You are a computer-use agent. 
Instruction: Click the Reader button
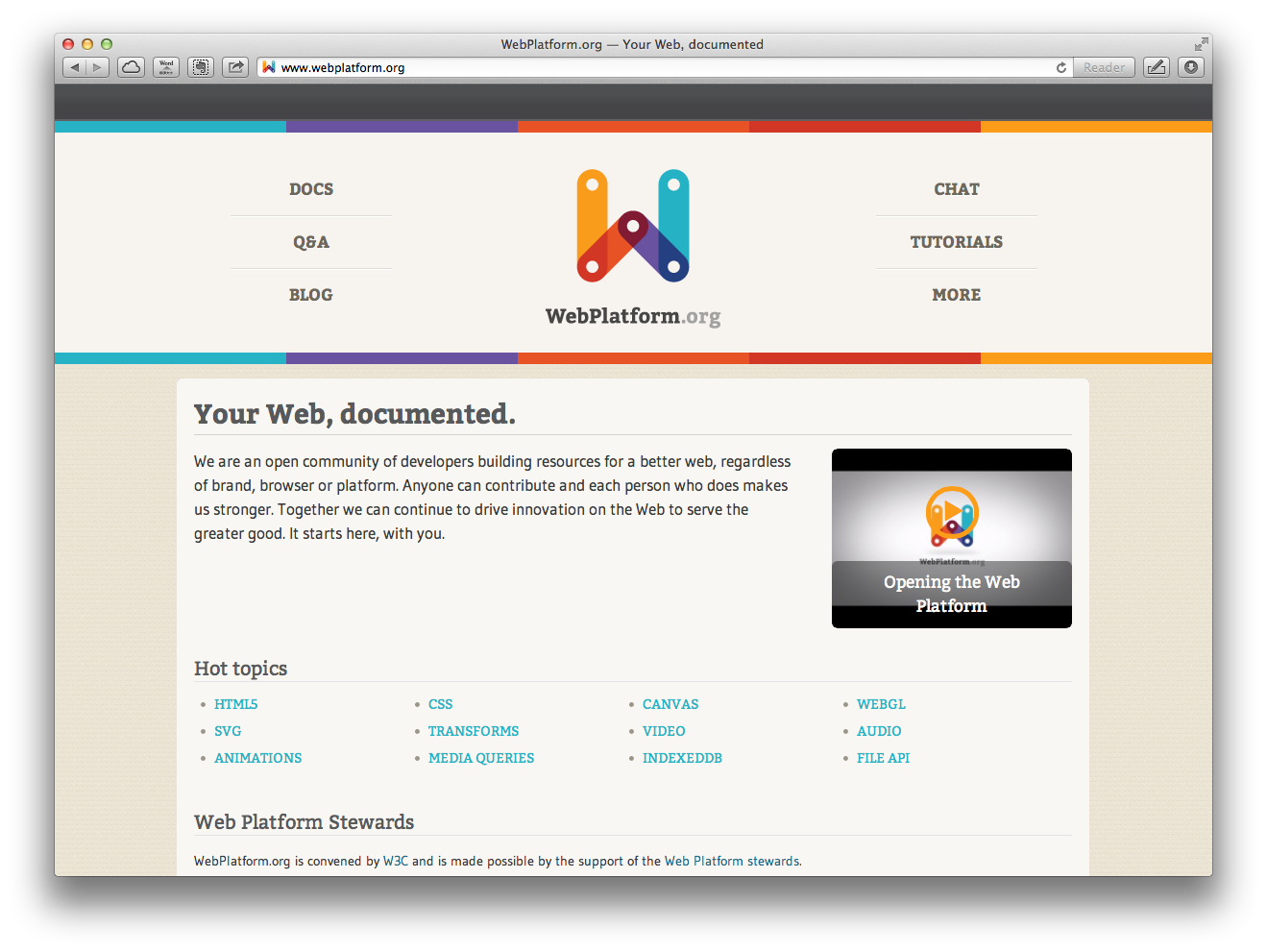1104,67
